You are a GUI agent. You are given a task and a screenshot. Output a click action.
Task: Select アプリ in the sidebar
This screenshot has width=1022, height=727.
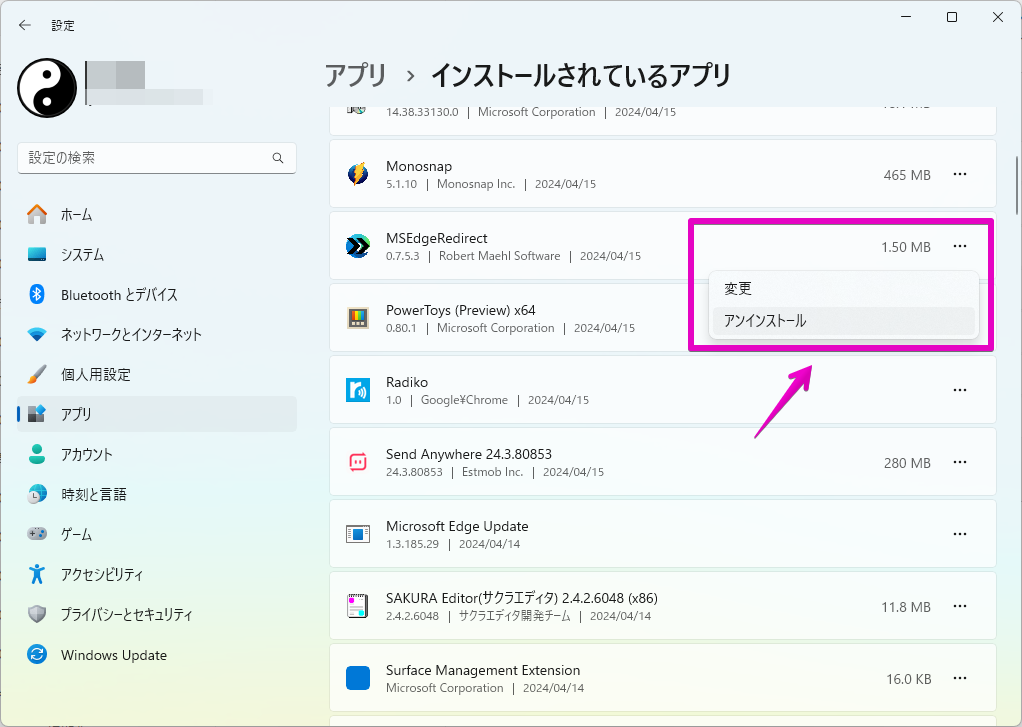click(157, 414)
